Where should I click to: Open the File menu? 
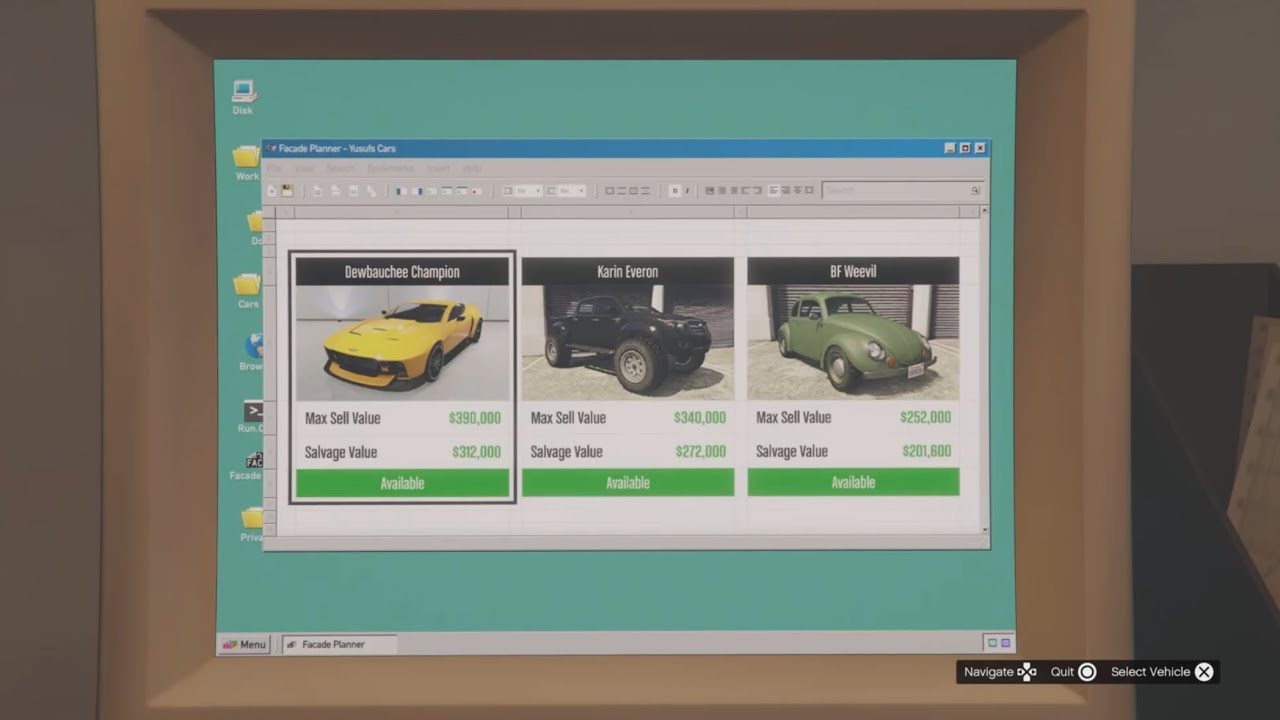tap(273, 168)
